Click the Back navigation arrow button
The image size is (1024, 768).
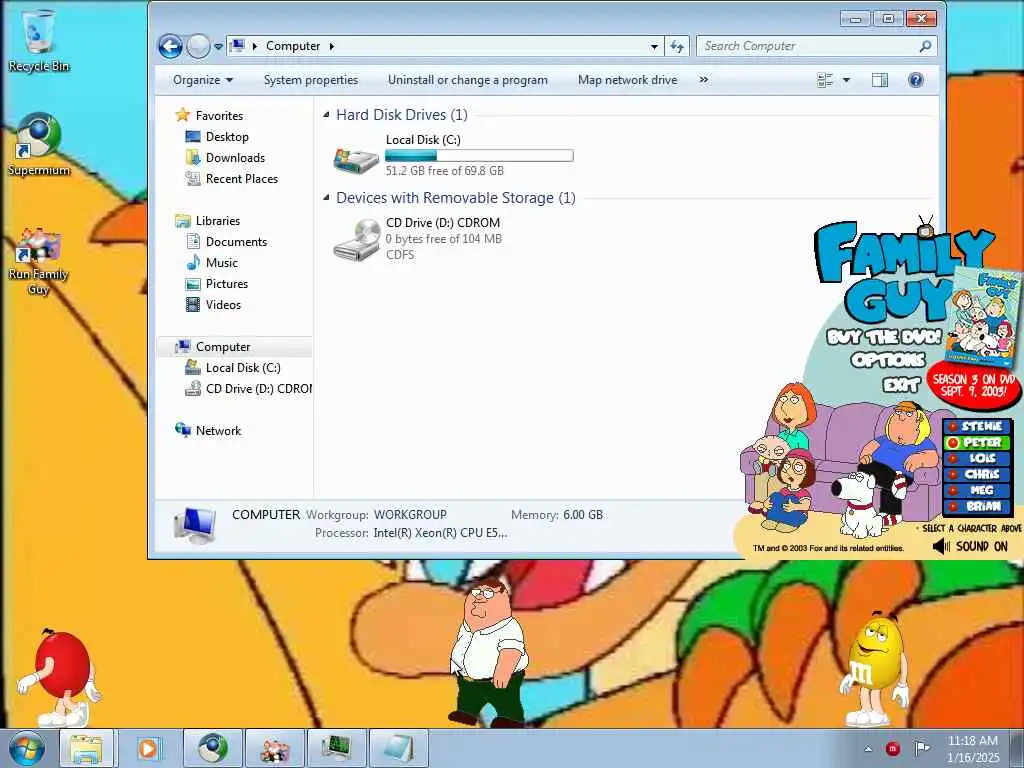pos(170,46)
